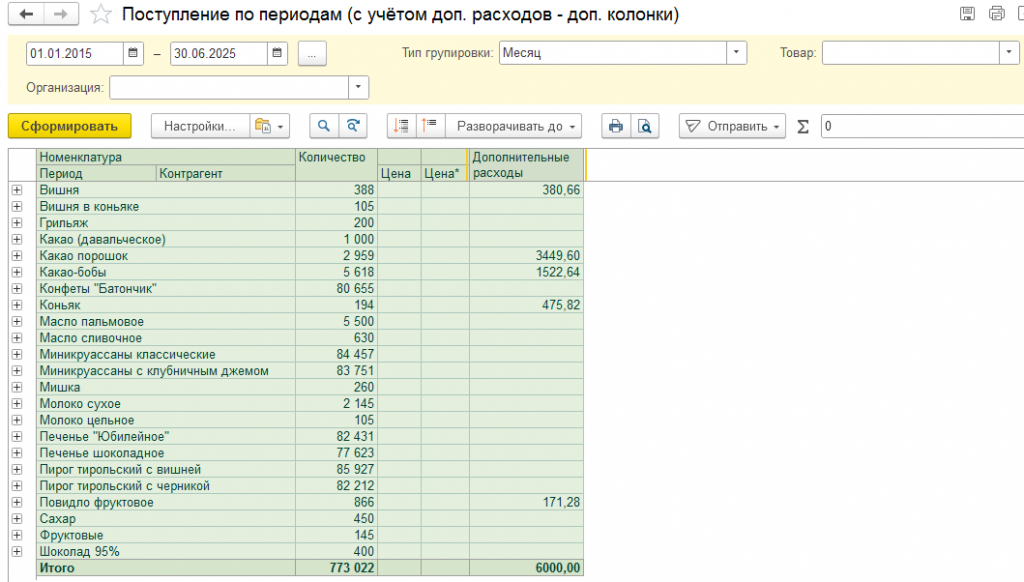Go forward with the right arrow
The height and width of the screenshot is (582, 1024).
(x=61, y=14)
